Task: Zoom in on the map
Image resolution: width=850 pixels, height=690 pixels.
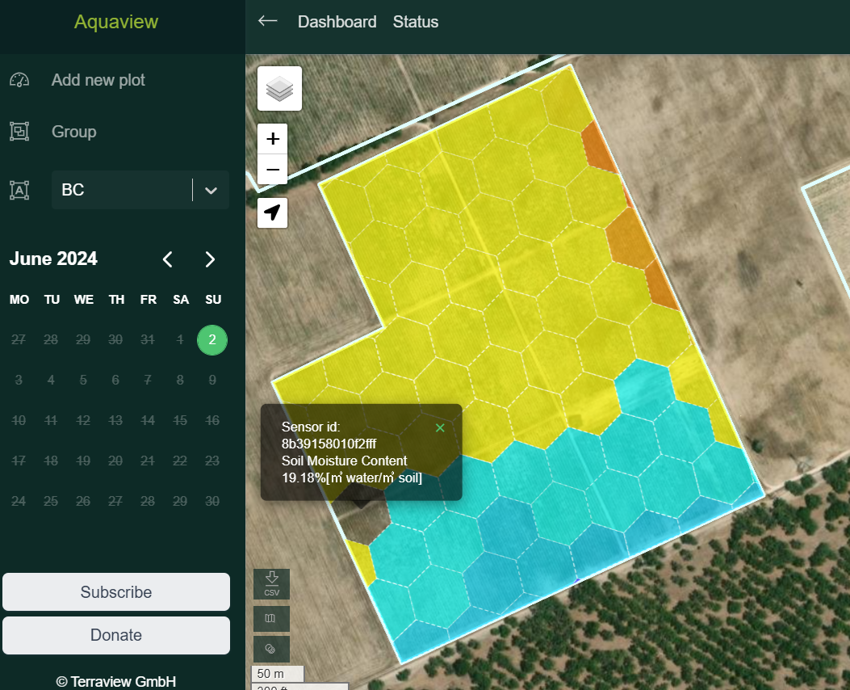Action: [x=272, y=139]
